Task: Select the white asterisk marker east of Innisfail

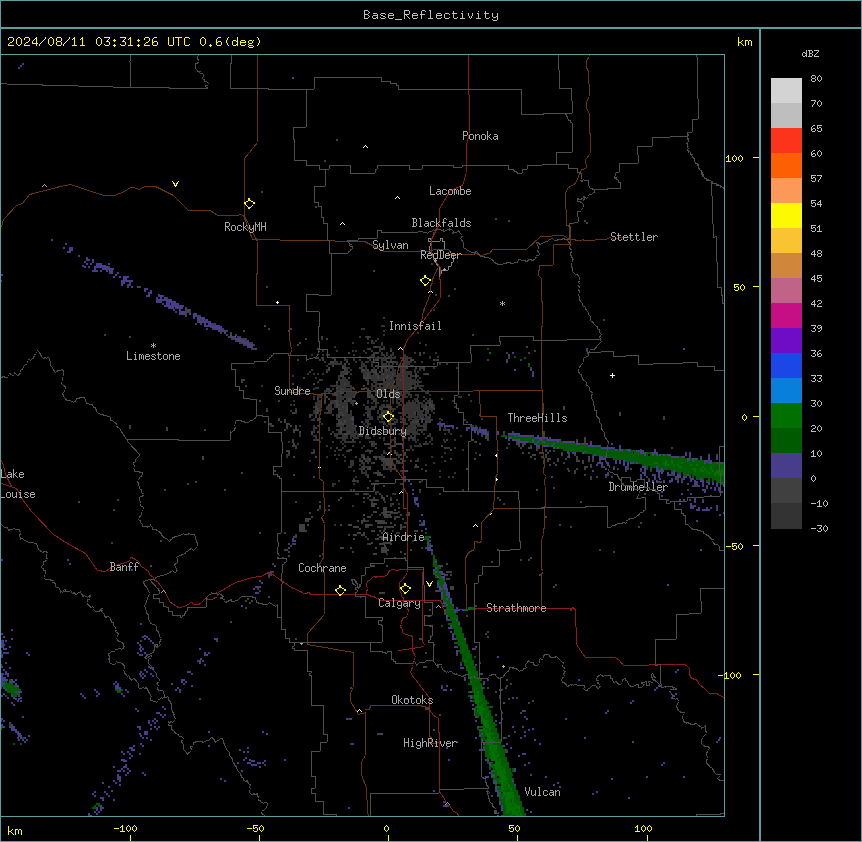Action: (502, 303)
